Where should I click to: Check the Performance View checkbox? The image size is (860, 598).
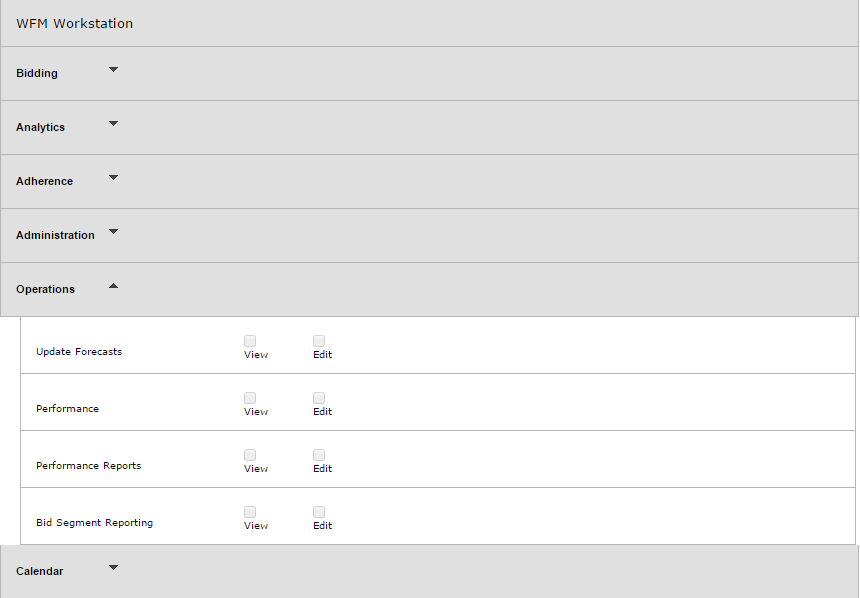coord(250,398)
